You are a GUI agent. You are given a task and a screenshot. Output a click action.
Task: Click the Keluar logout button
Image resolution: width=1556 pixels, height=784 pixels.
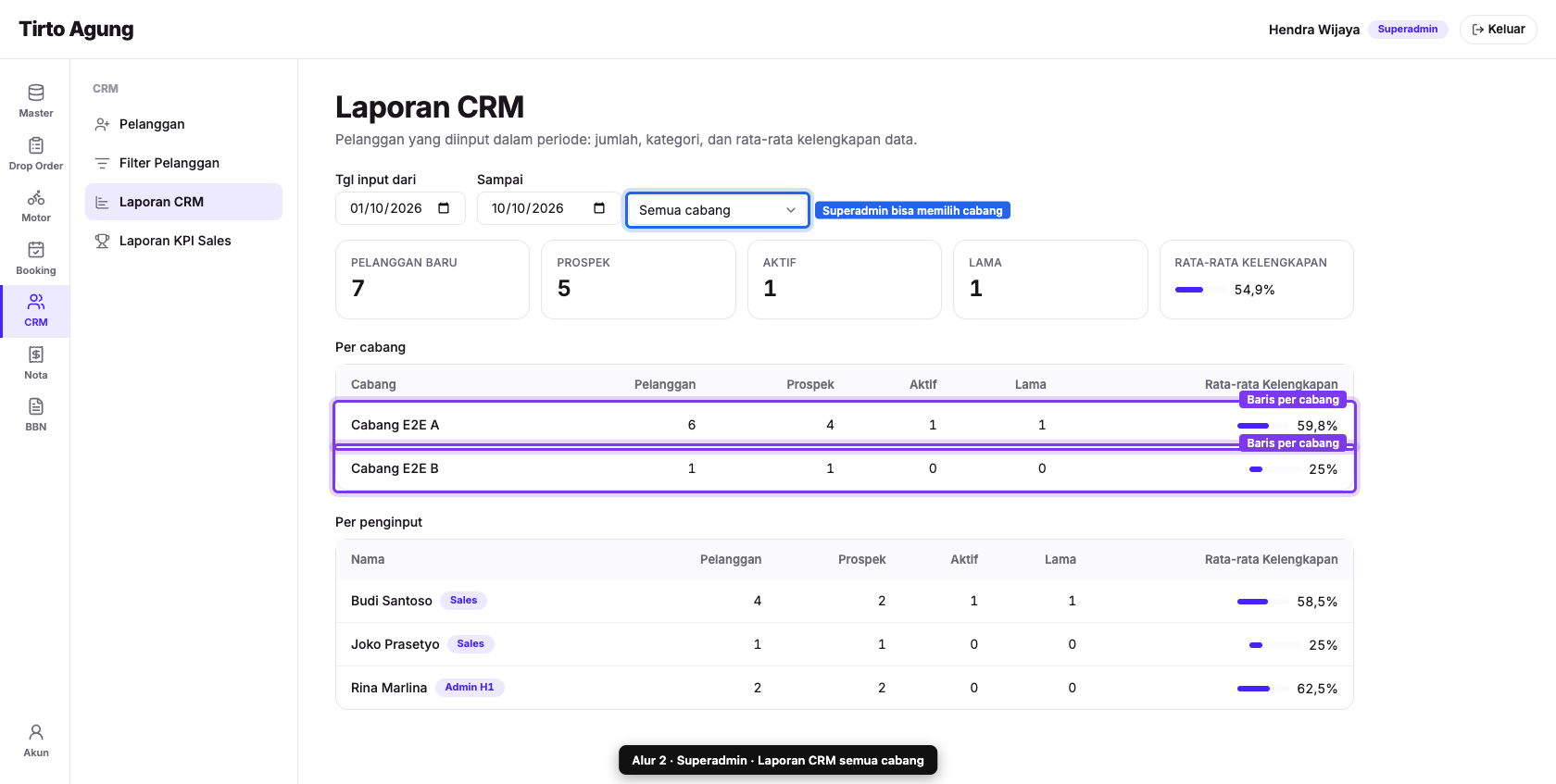point(1499,30)
